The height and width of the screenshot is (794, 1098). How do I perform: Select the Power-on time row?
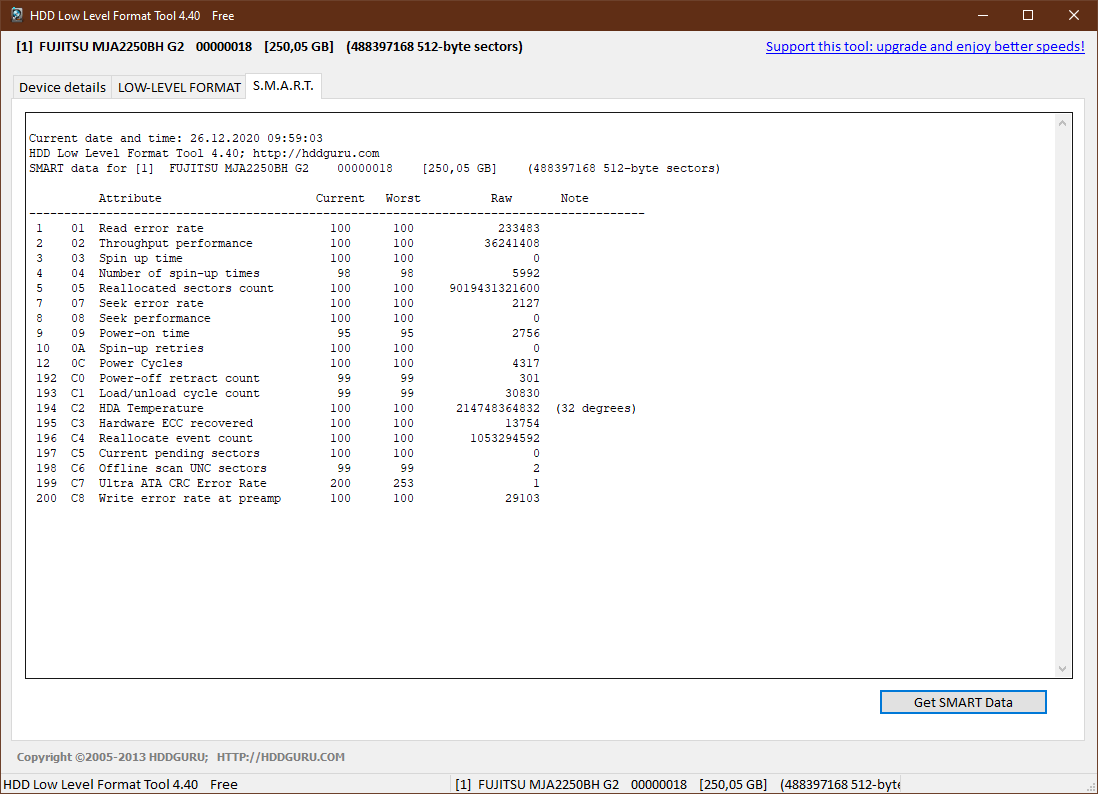point(288,333)
